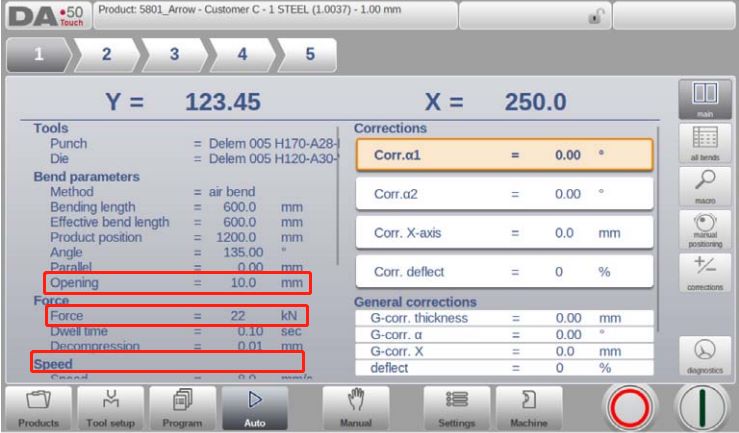Open the Settings menu
Image resolution: width=739 pixels, height=433 pixels.
(x=456, y=408)
